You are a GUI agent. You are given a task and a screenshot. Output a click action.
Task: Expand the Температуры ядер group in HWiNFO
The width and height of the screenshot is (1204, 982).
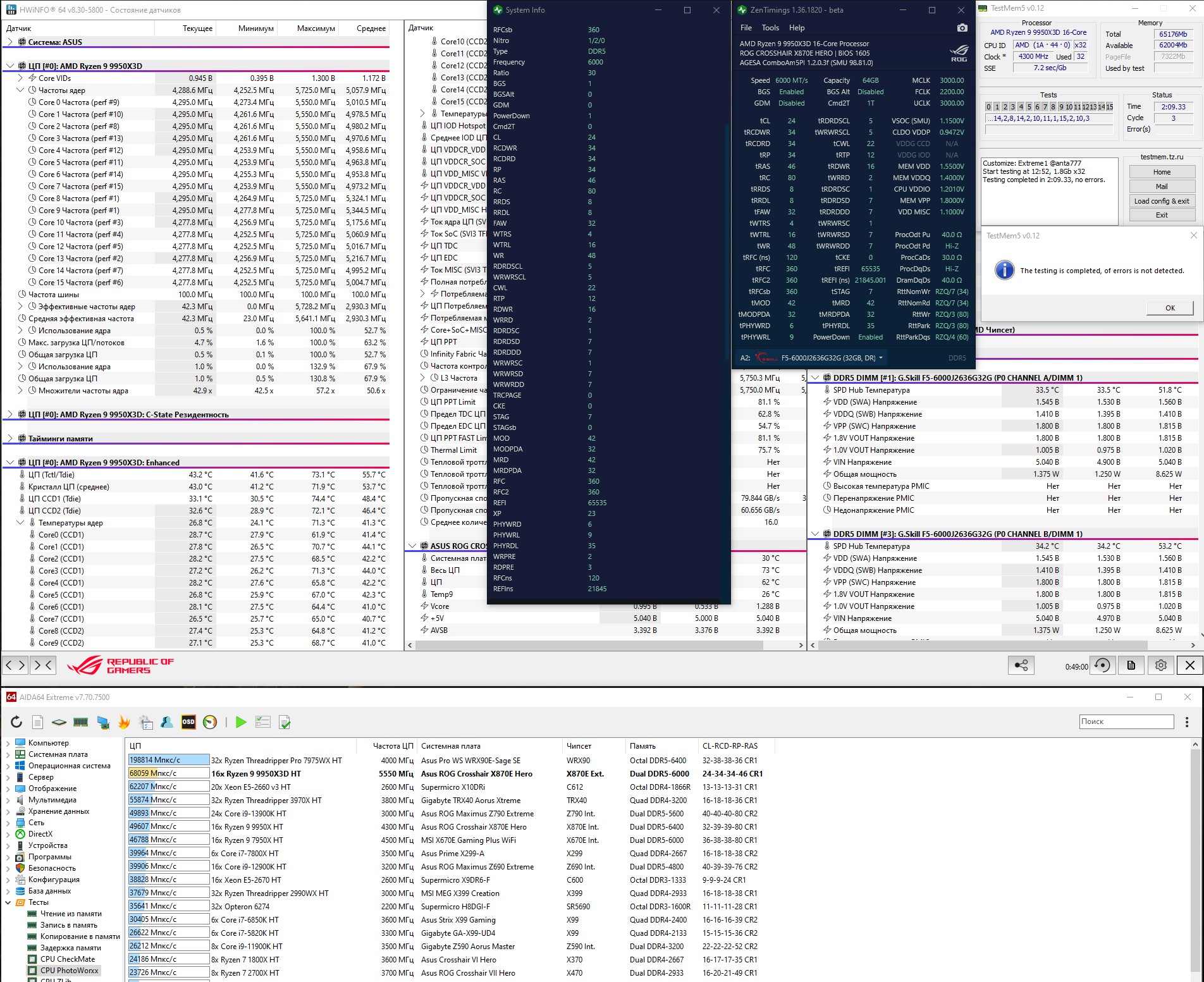pyautogui.click(x=20, y=523)
